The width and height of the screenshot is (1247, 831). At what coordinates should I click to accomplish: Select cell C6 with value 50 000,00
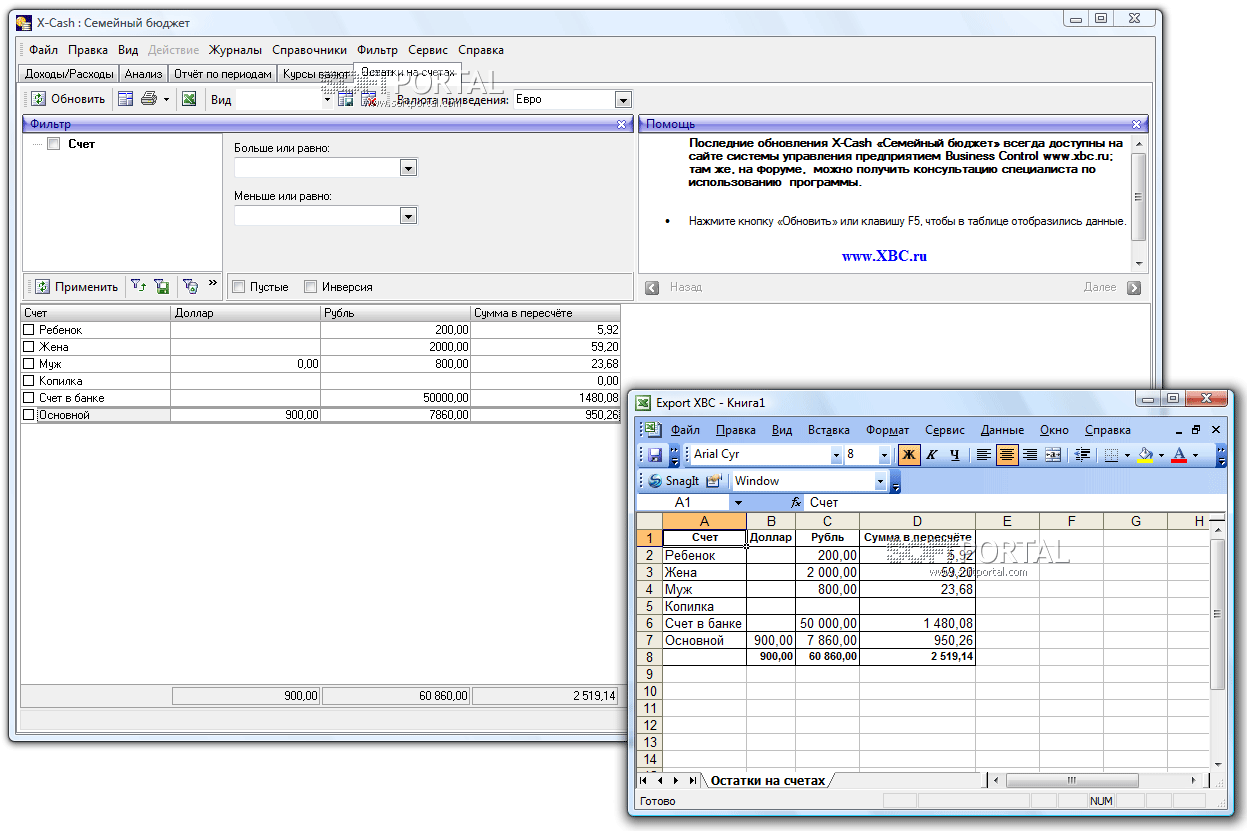tap(827, 623)
